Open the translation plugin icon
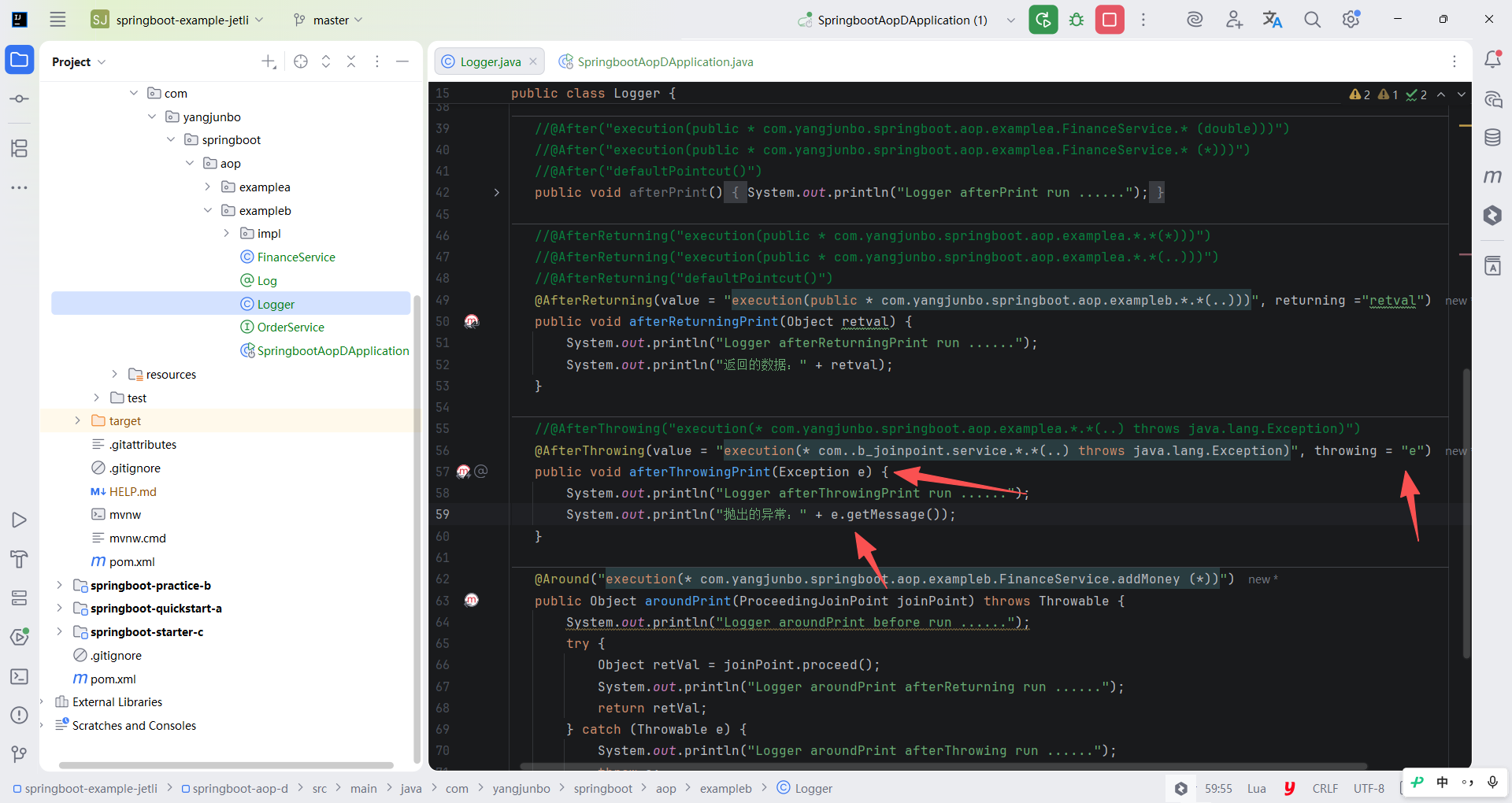This screenshot has height=803, width=1512. click(x=1273, y=20)
